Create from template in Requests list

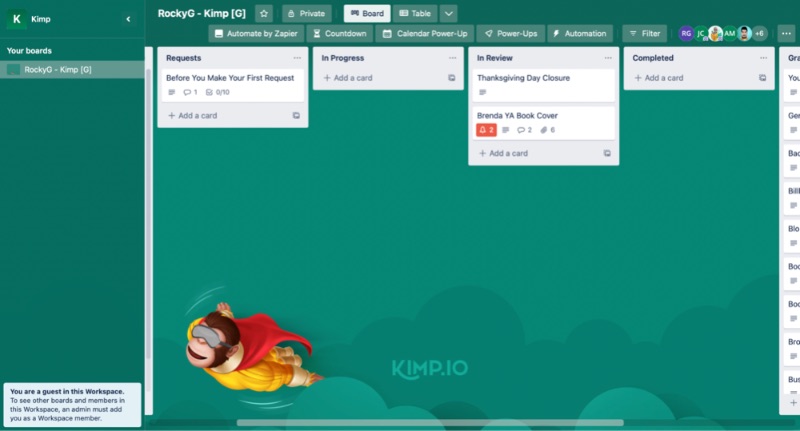pyautogui.click(x=296, y=116)
